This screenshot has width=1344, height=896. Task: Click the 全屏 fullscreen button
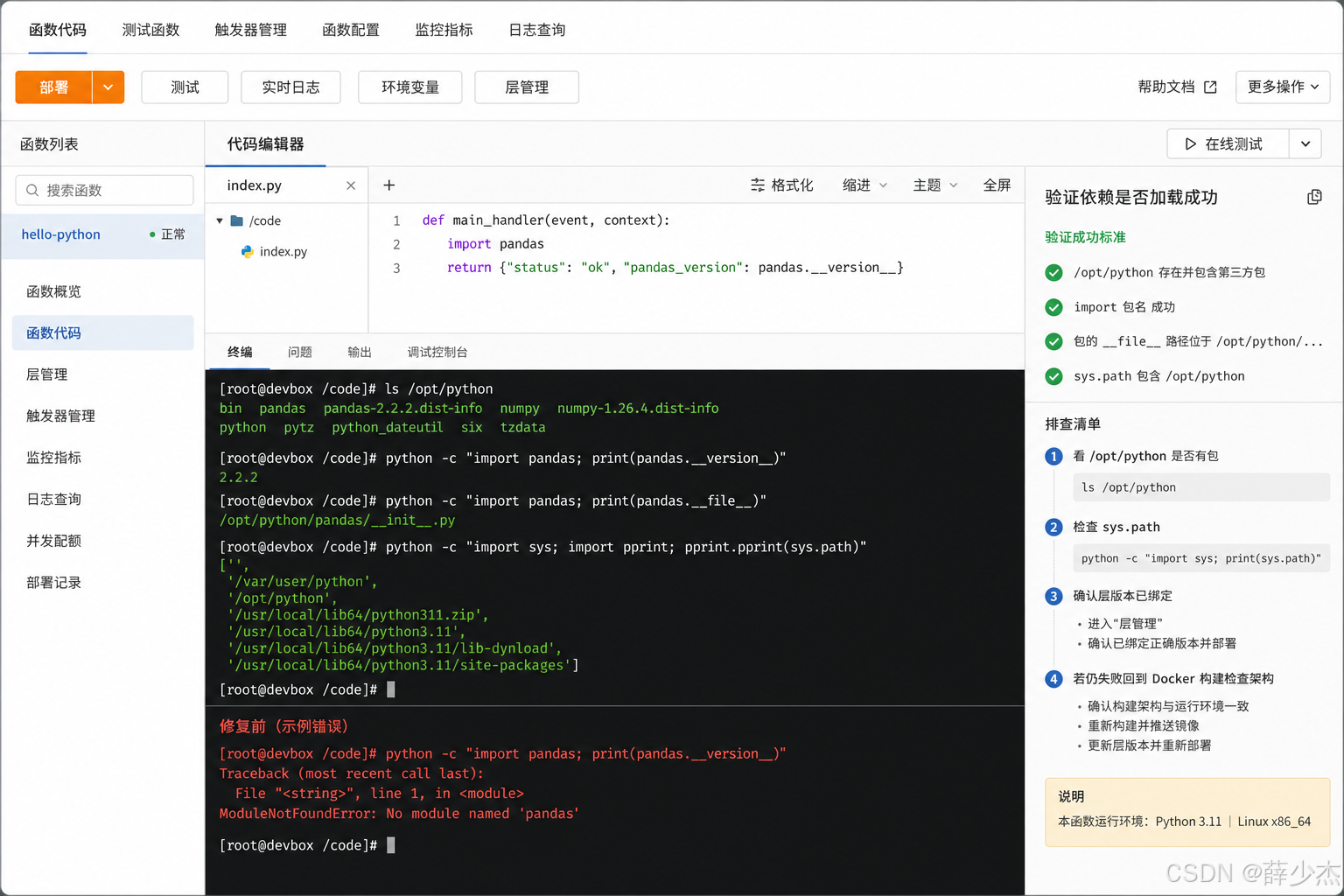point(997,185)
